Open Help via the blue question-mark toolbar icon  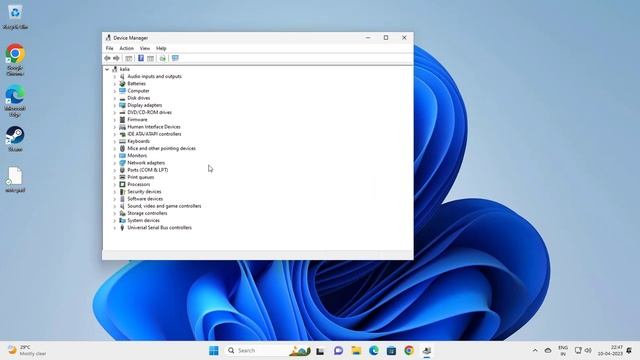tap(141, 58)
